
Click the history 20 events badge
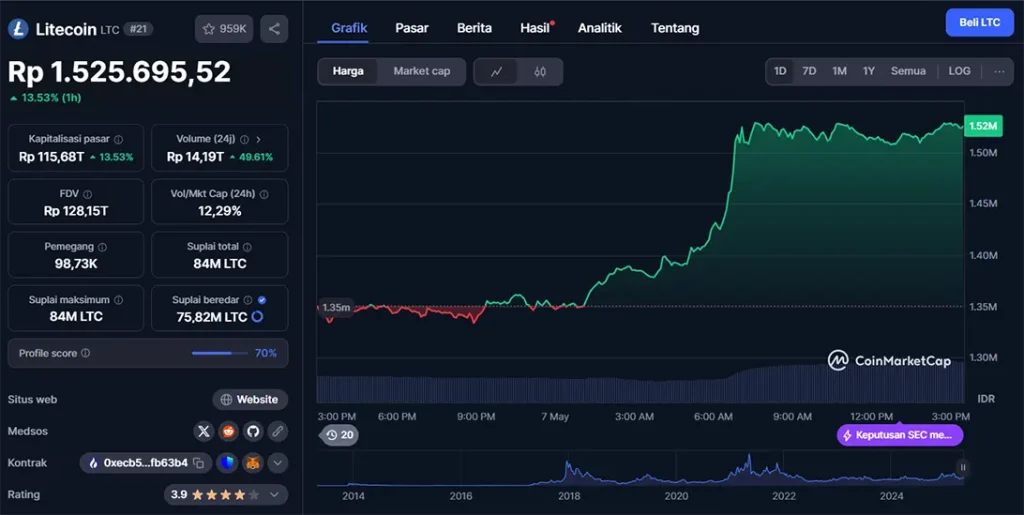340,435
